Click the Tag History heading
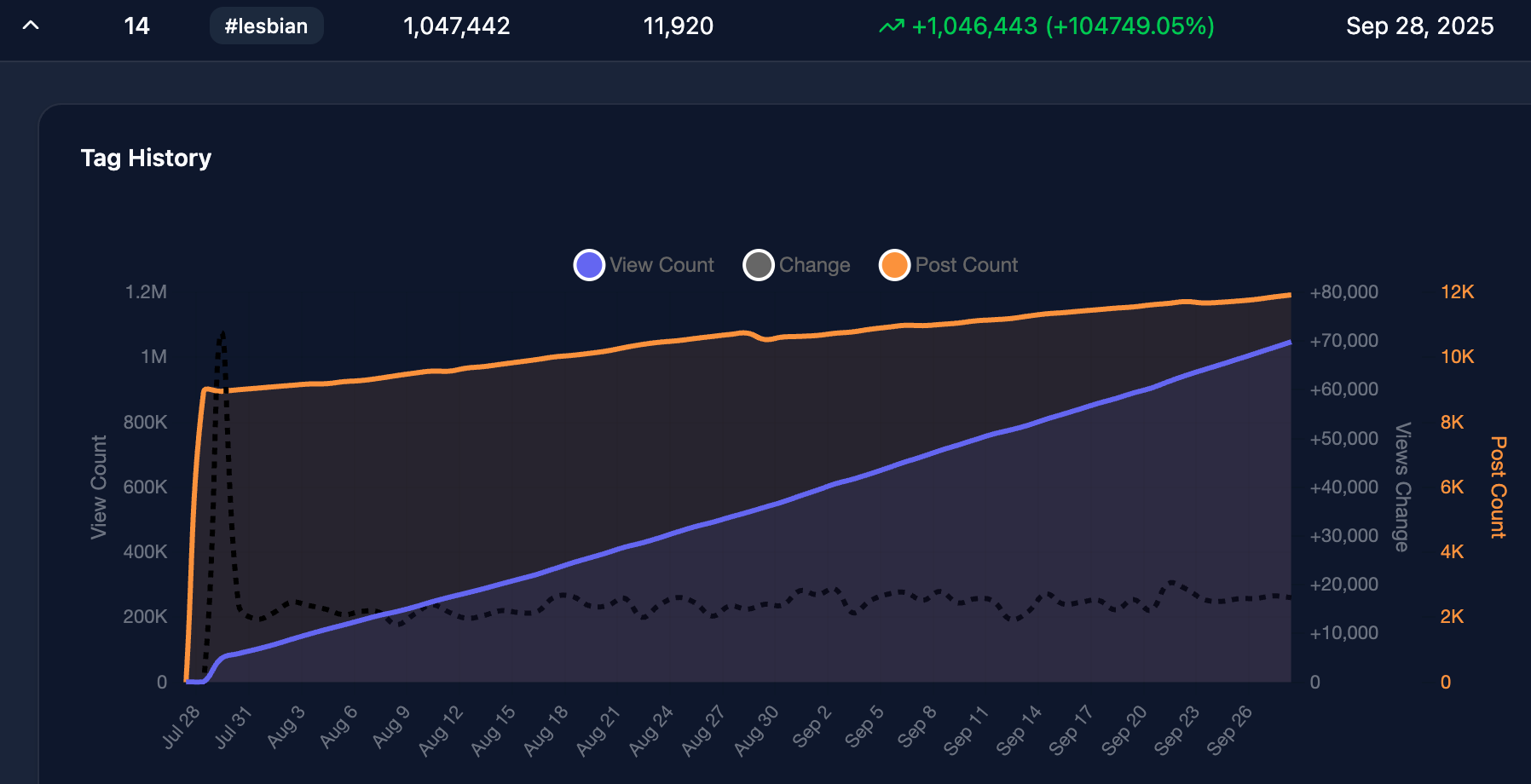1531x784 pixels. click(146, 158)
